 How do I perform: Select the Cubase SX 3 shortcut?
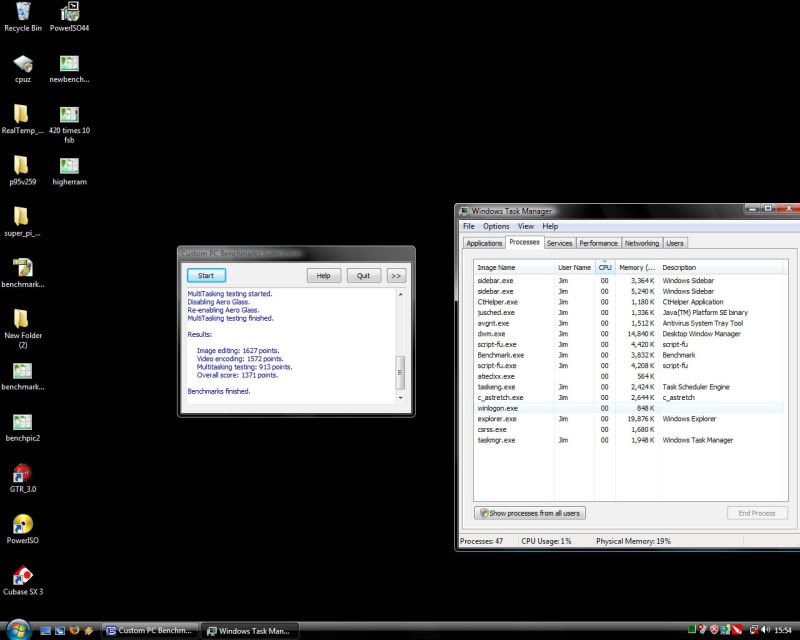coord(22,576)
